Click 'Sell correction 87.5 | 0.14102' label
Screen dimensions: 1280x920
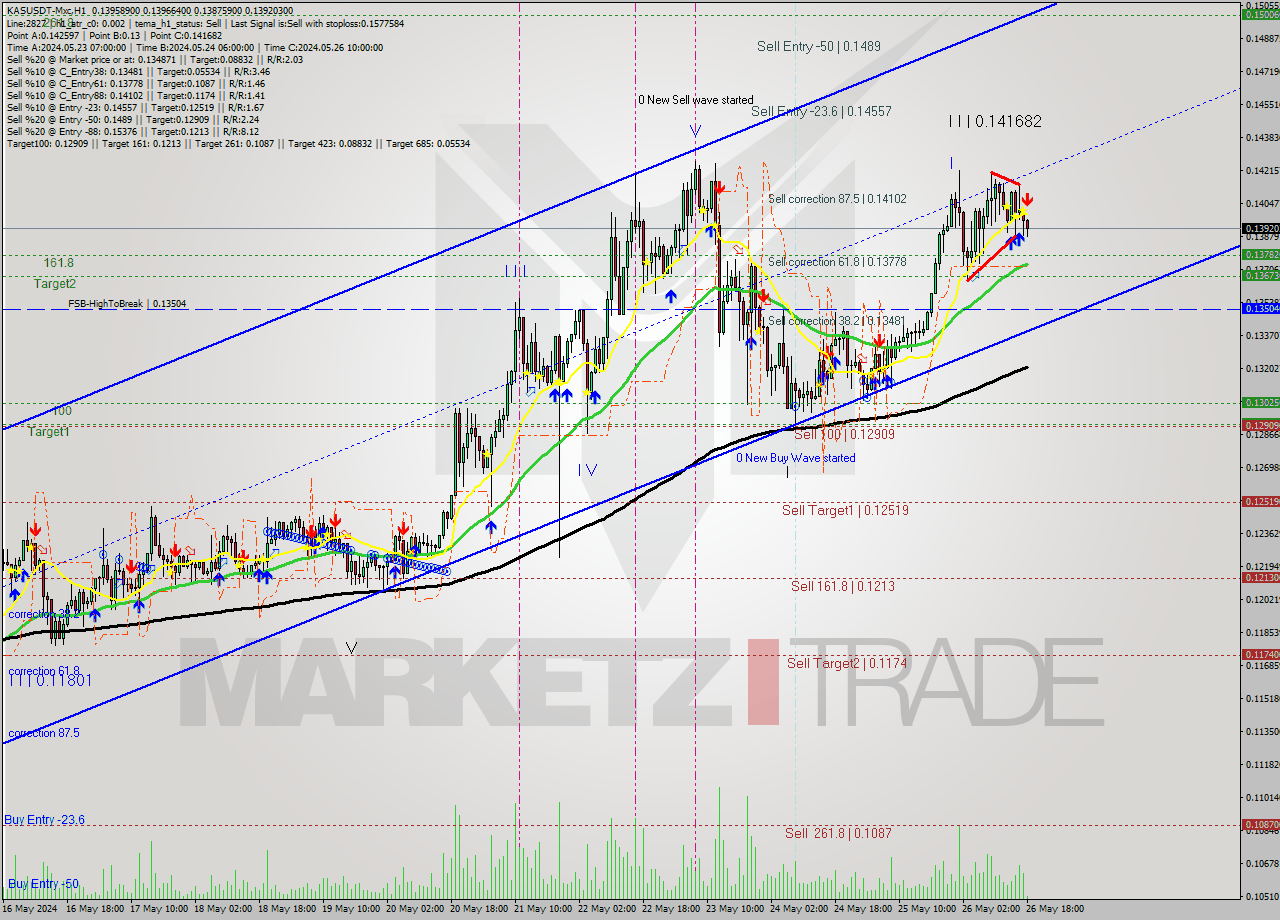[x=837, y=199]
